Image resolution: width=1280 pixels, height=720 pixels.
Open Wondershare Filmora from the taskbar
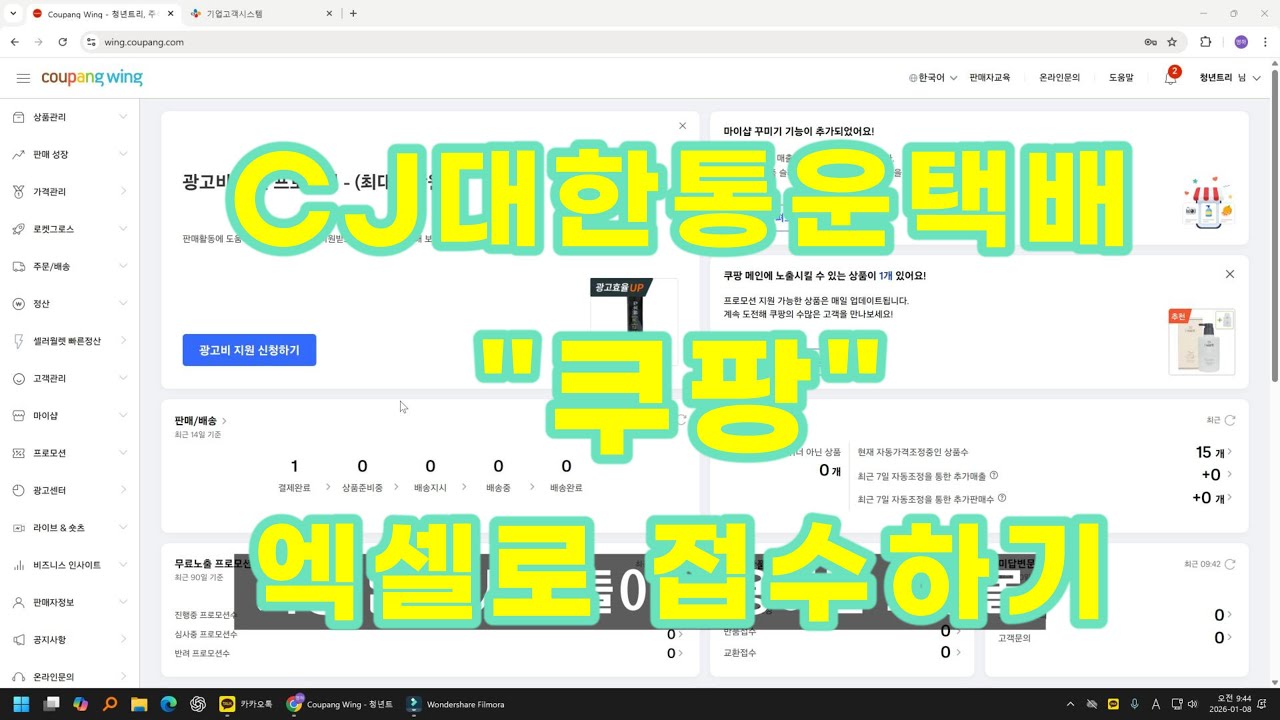point(456,704)
